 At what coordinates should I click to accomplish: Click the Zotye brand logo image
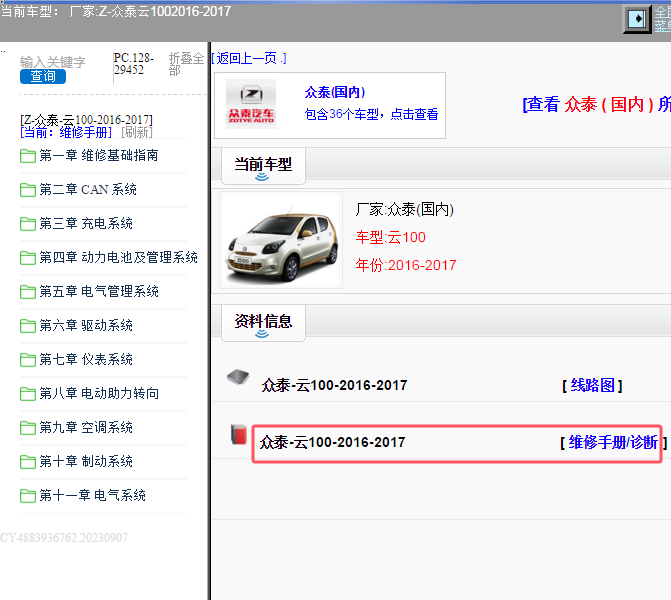[251, 104]
